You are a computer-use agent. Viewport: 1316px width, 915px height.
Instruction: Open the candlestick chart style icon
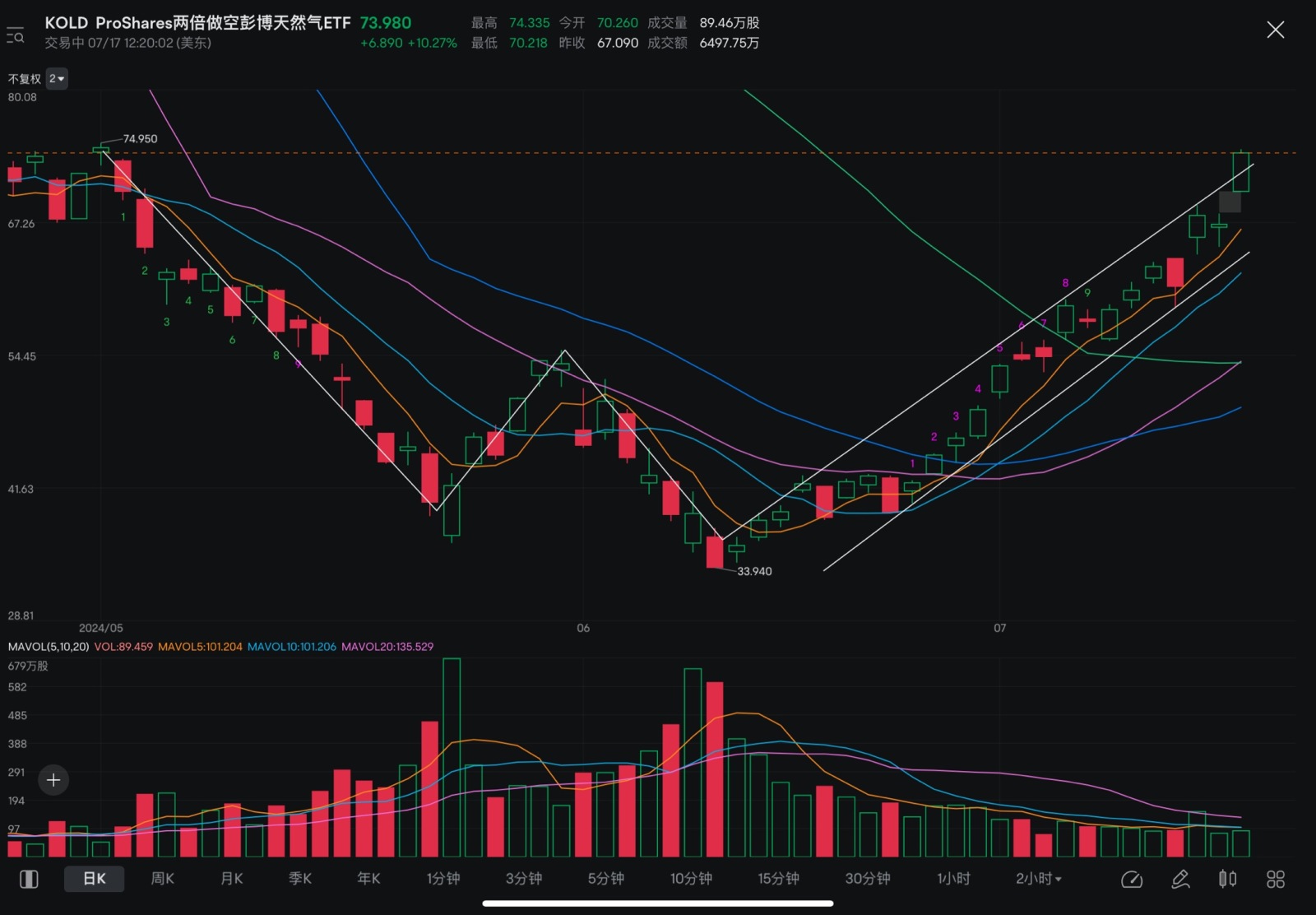pos(1227,880)
